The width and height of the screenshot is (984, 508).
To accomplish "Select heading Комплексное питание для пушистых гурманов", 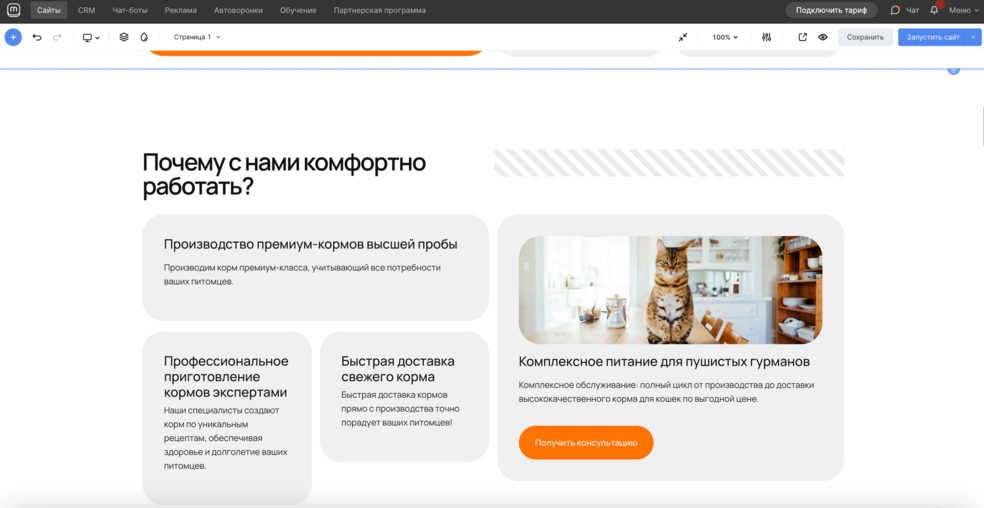I will point(665,362).
